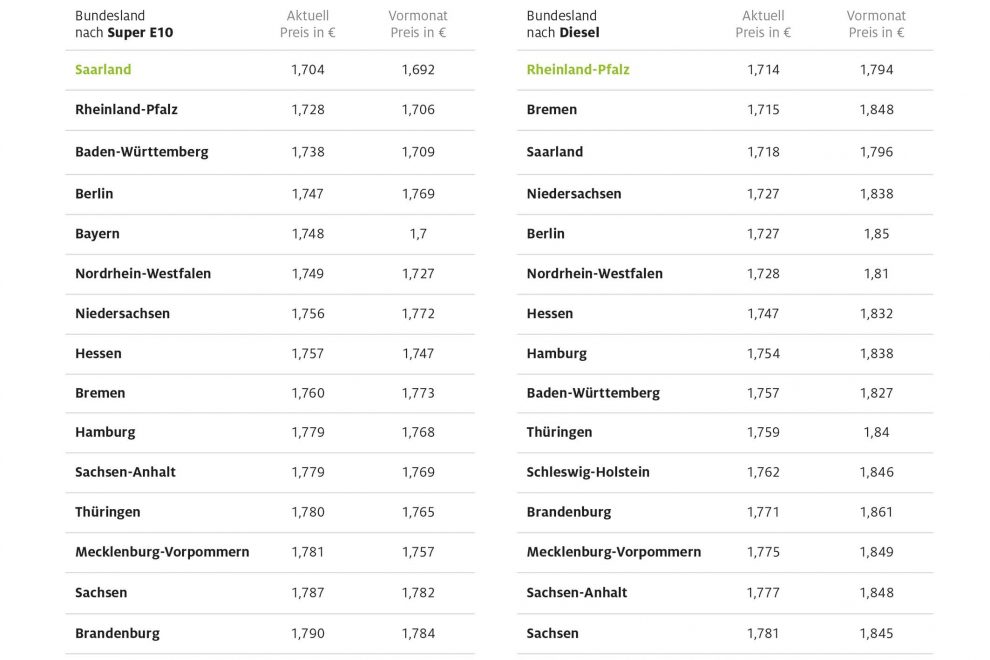Click Thüringen in the Diesel table
Screen dimensions: 990x660
(559, 432)
